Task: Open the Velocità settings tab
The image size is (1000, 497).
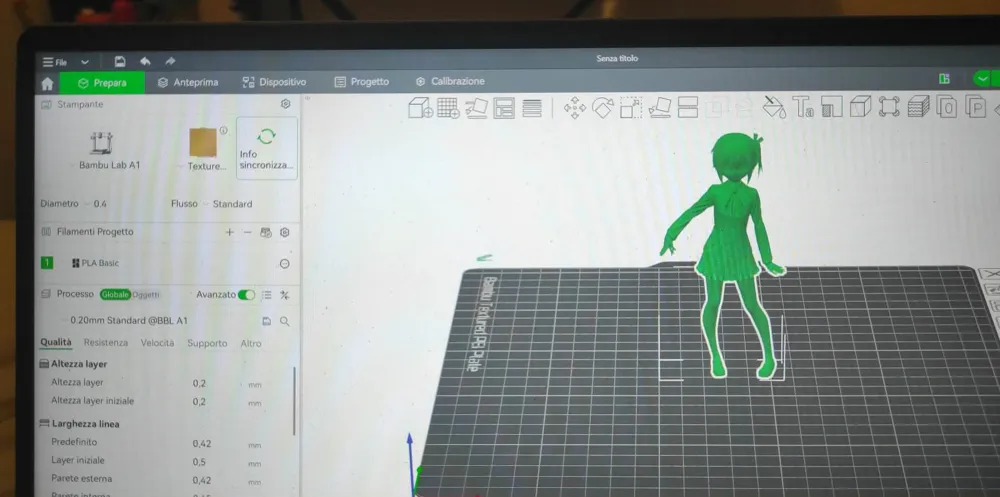Action: [158, 343]
